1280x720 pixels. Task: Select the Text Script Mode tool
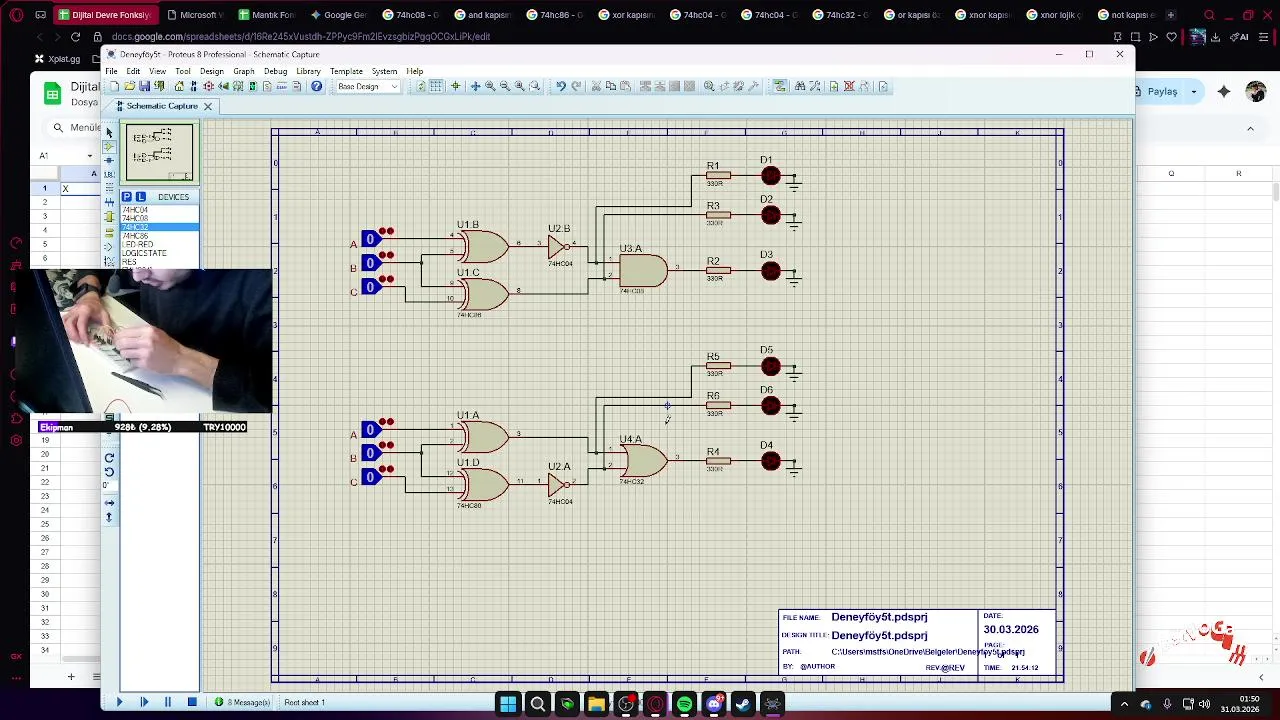pyautogui.click(x=109, y=189)
